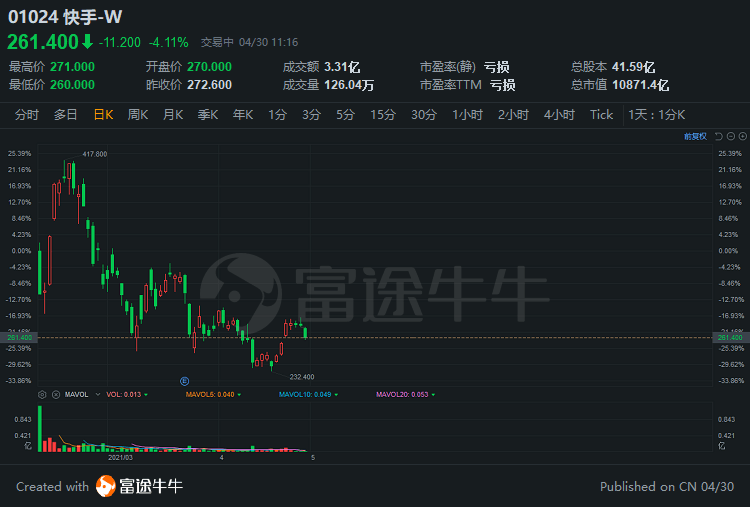Click the -11.200 change value
Image resolution: width=750 pixels, height=507 pixels.
point(120,43)
